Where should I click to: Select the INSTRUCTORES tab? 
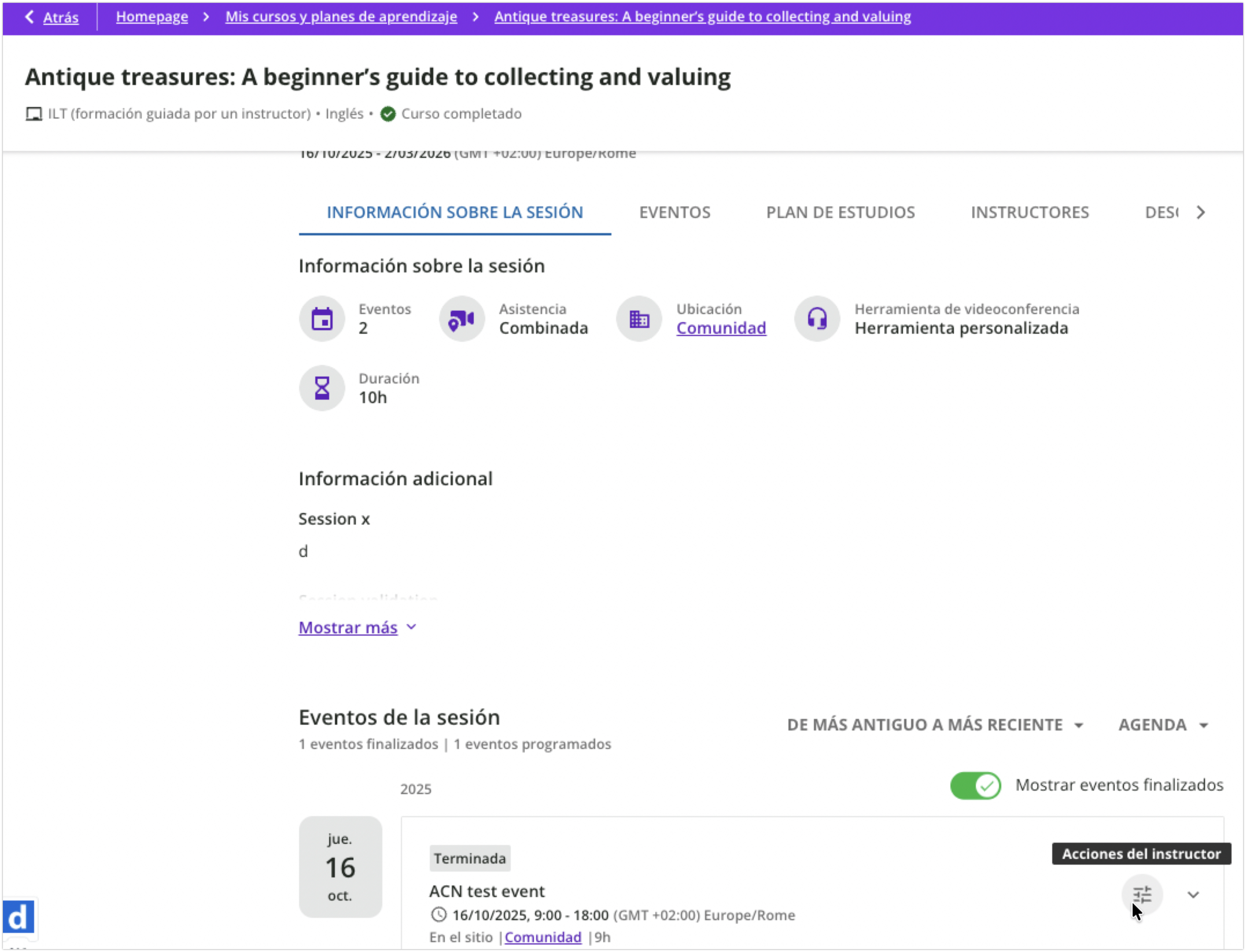click(x=1030, y=213)
